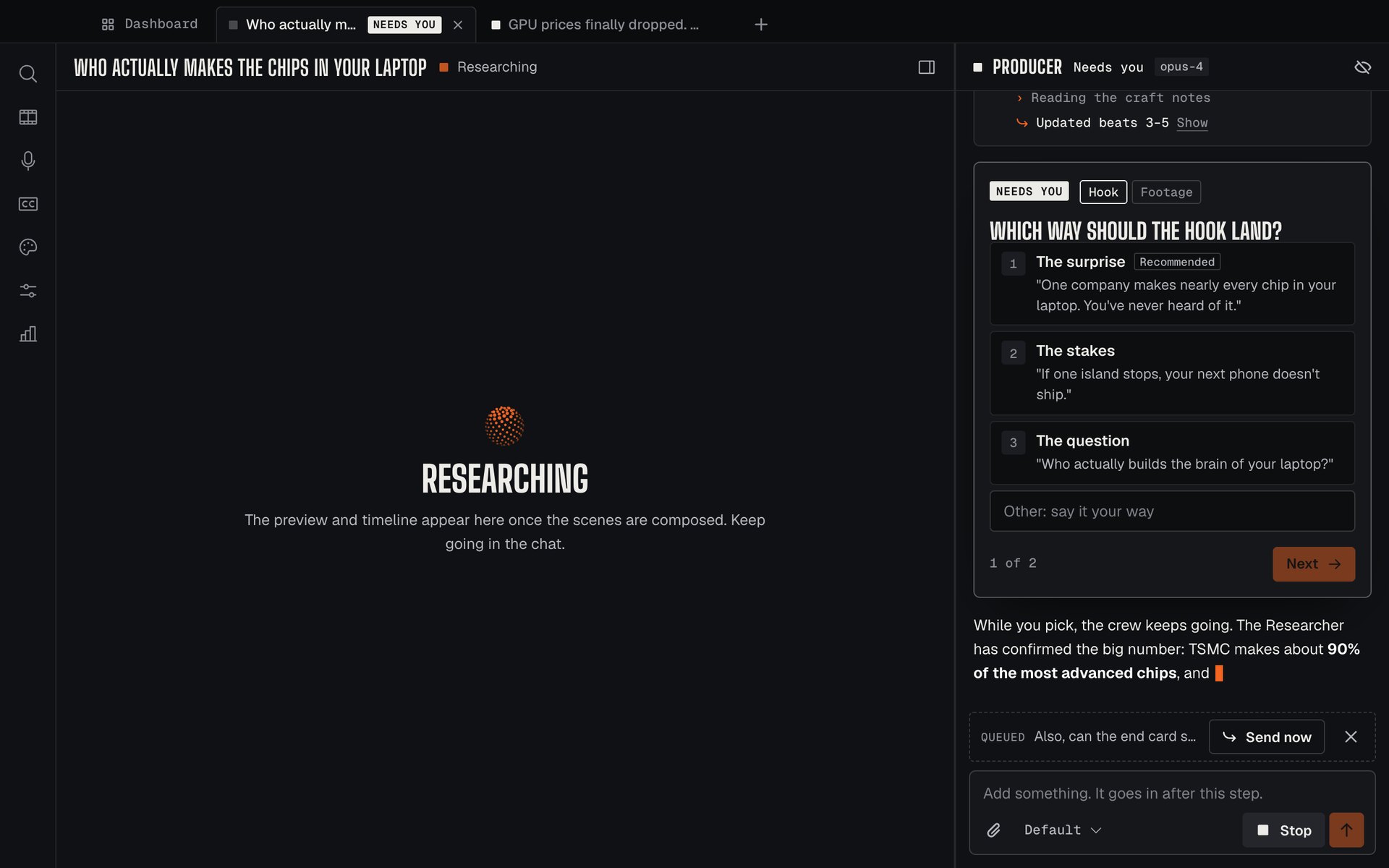Show updated beats 3-5 details
The image size is (1389, 868).
1192,123
